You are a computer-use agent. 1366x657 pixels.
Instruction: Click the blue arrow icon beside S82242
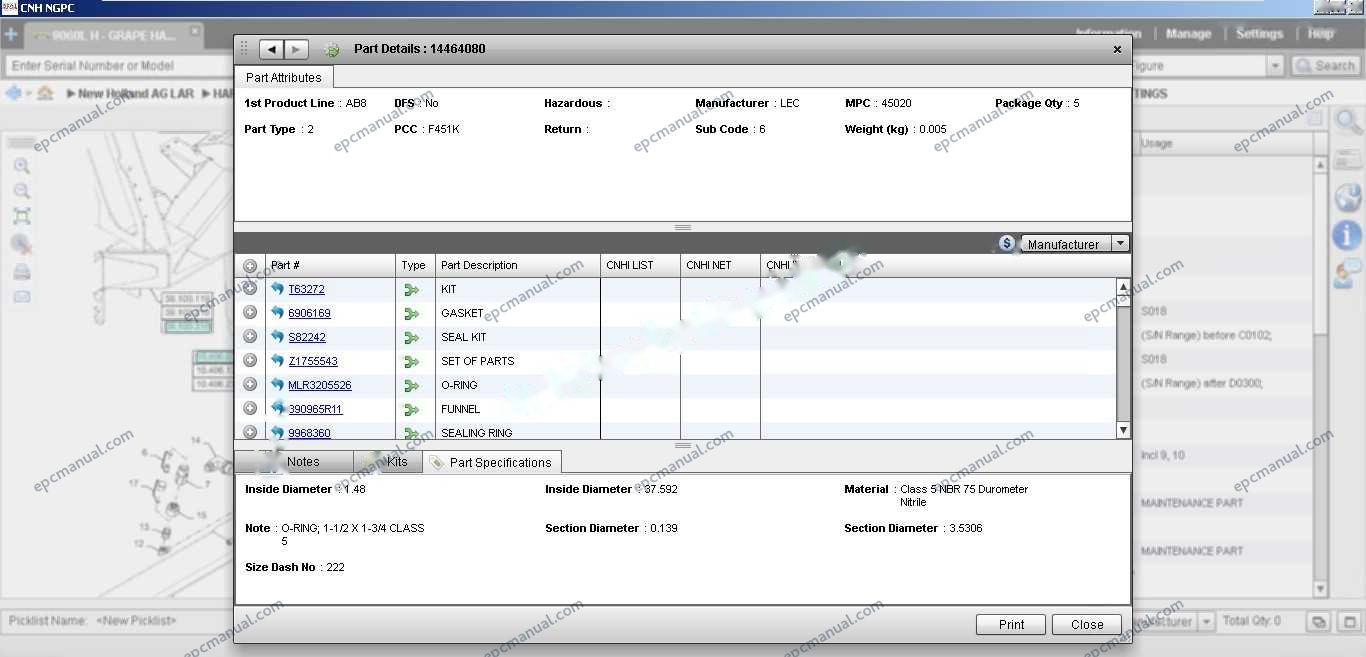pyautogui.click(x=277, y=336)
